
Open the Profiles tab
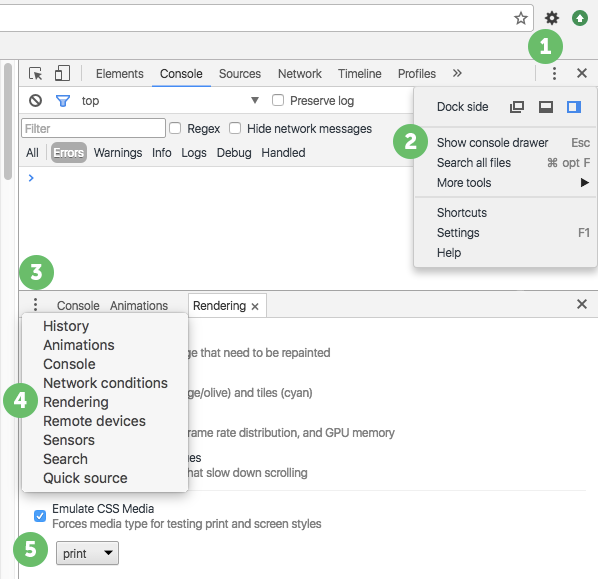click(x=417, y=74)
